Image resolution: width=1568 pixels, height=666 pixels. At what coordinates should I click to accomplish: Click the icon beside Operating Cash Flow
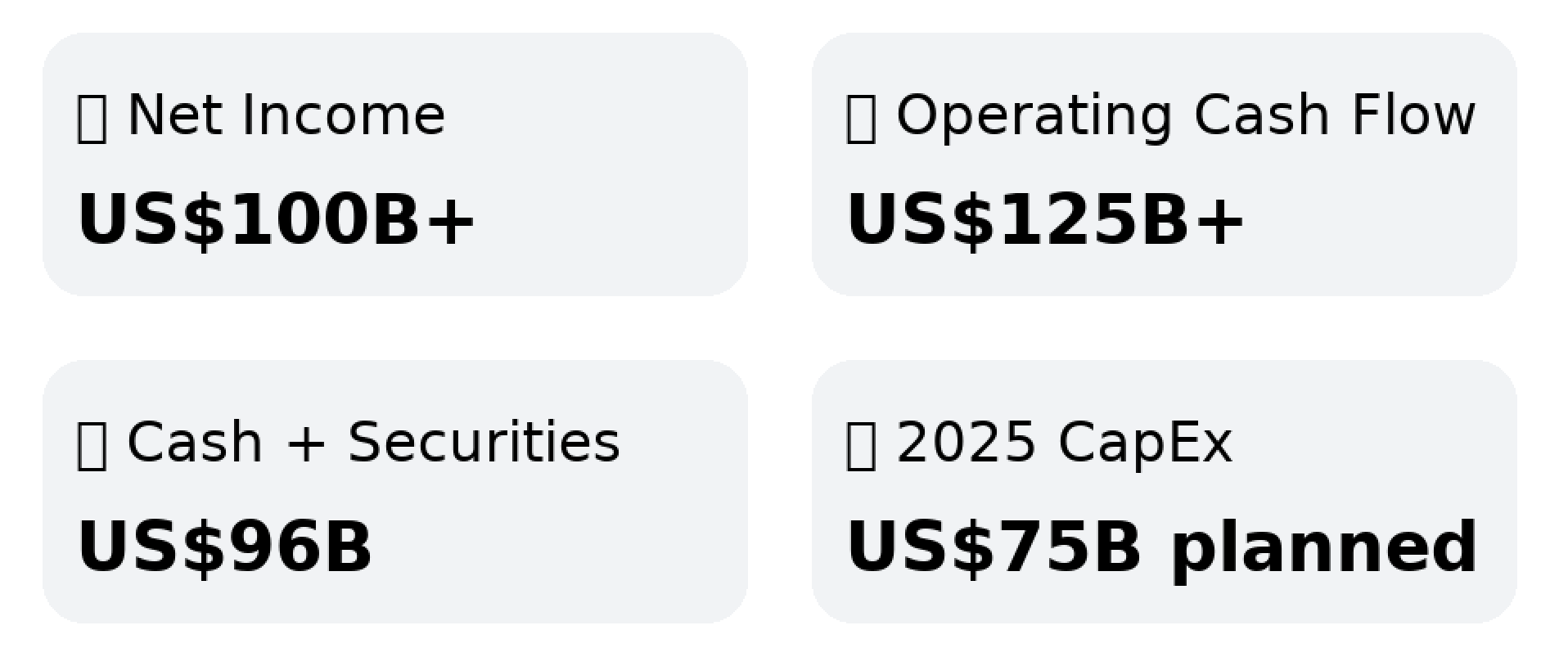[x=861, y=119]
